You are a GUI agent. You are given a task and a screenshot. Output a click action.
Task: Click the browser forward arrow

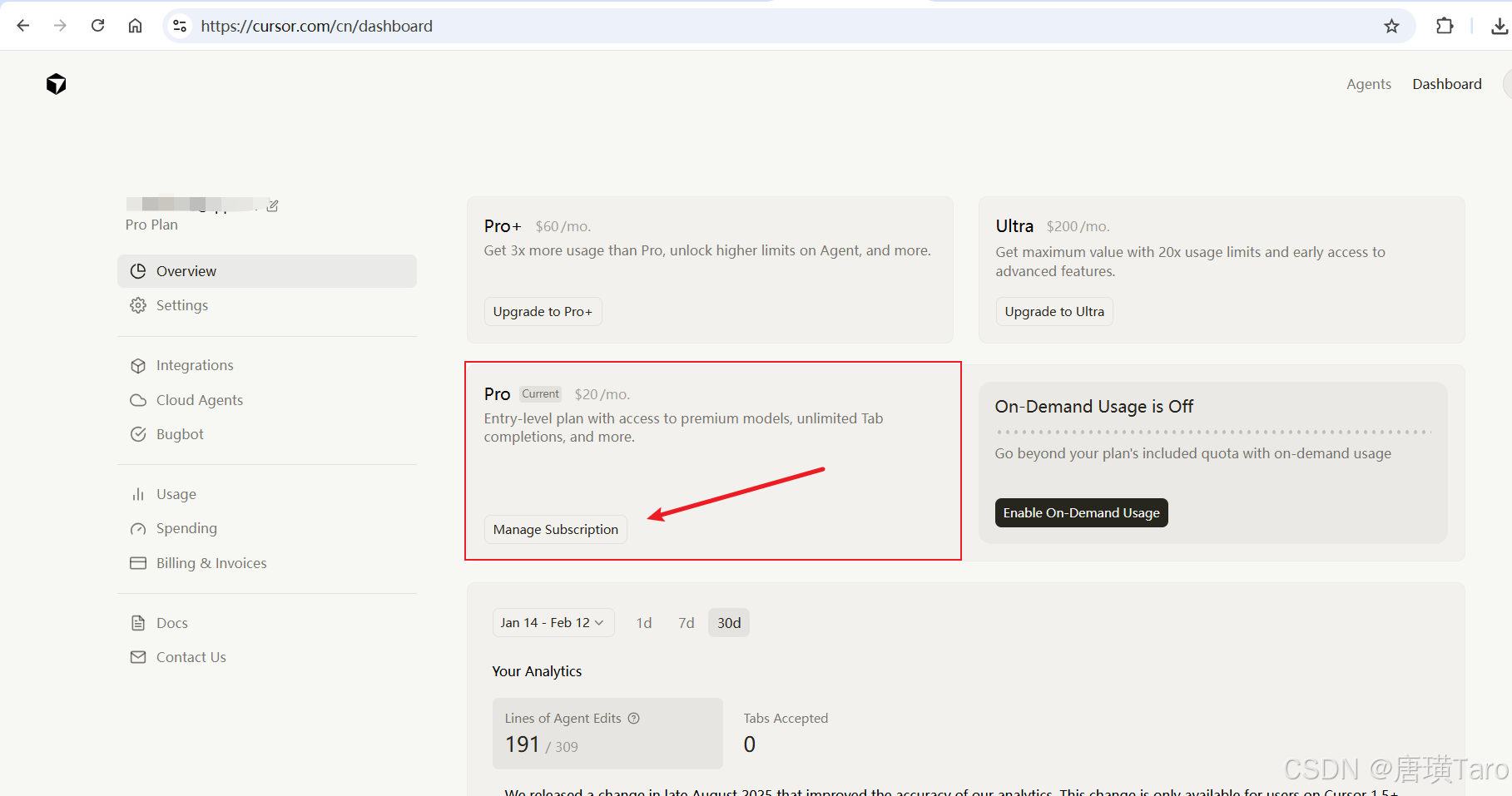tap(60, 26)
